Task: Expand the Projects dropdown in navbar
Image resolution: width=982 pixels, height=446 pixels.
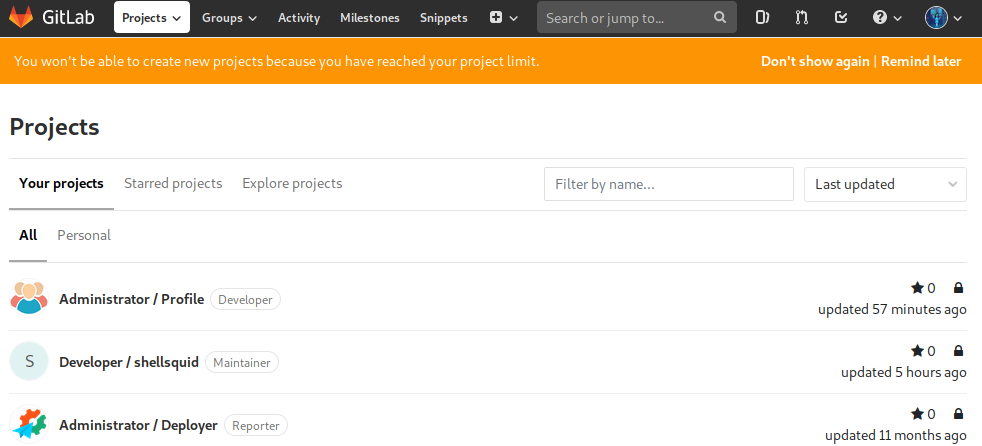Action: point(152,18)
